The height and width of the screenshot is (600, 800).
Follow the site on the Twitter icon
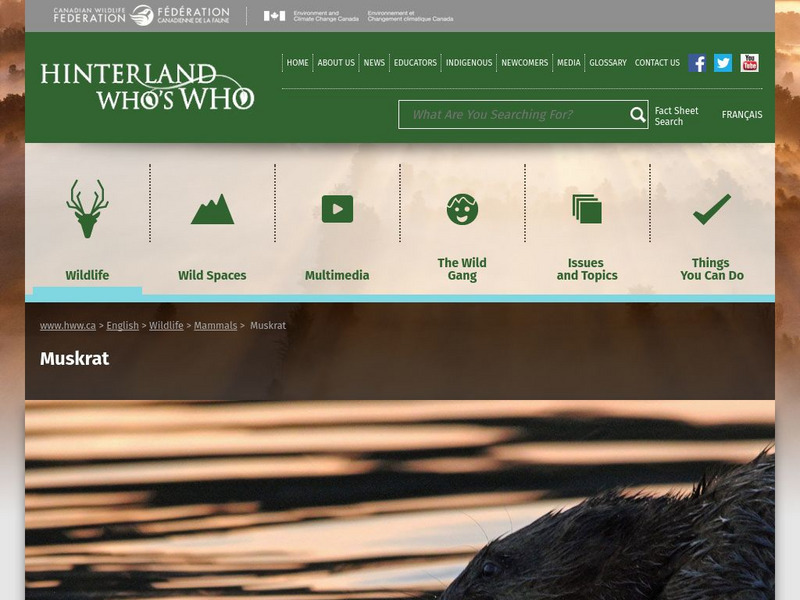click(722, 62)
